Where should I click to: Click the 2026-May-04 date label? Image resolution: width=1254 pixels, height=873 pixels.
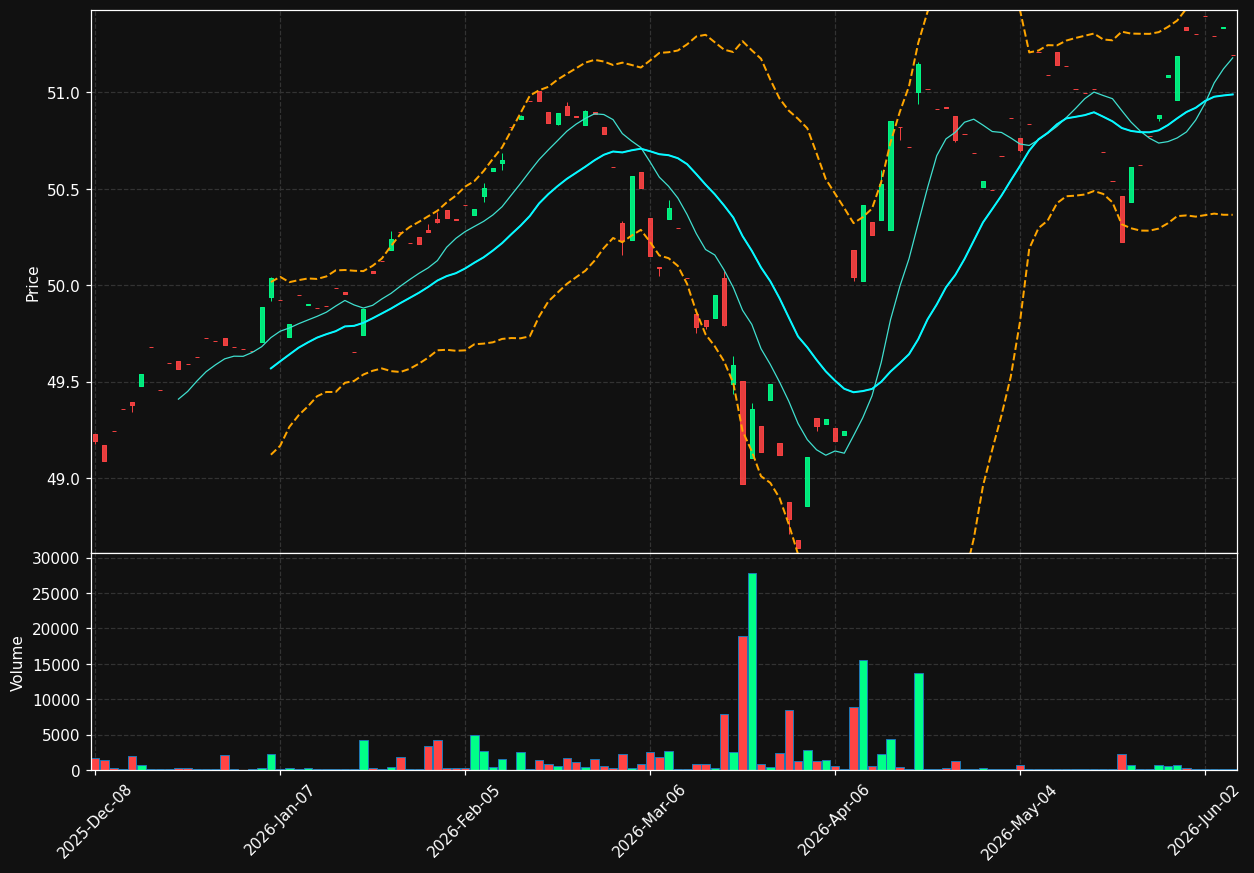(x=1019, y=821)
